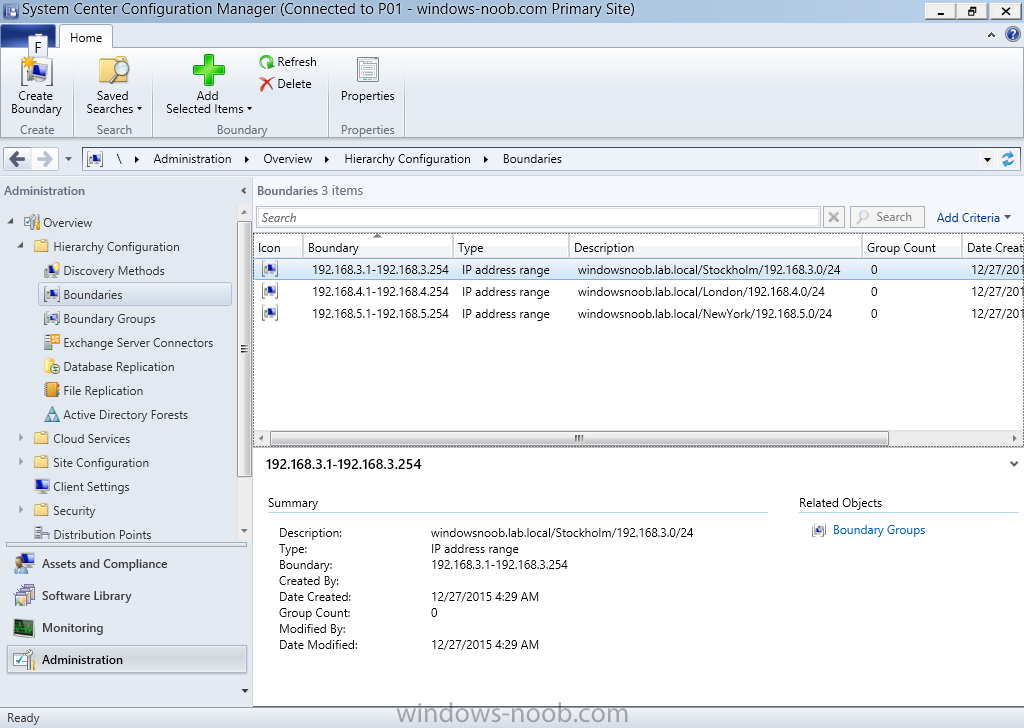Open the workspace options arrow below Administration
This screenshot has height=728, width=1024.
[244, 691]
